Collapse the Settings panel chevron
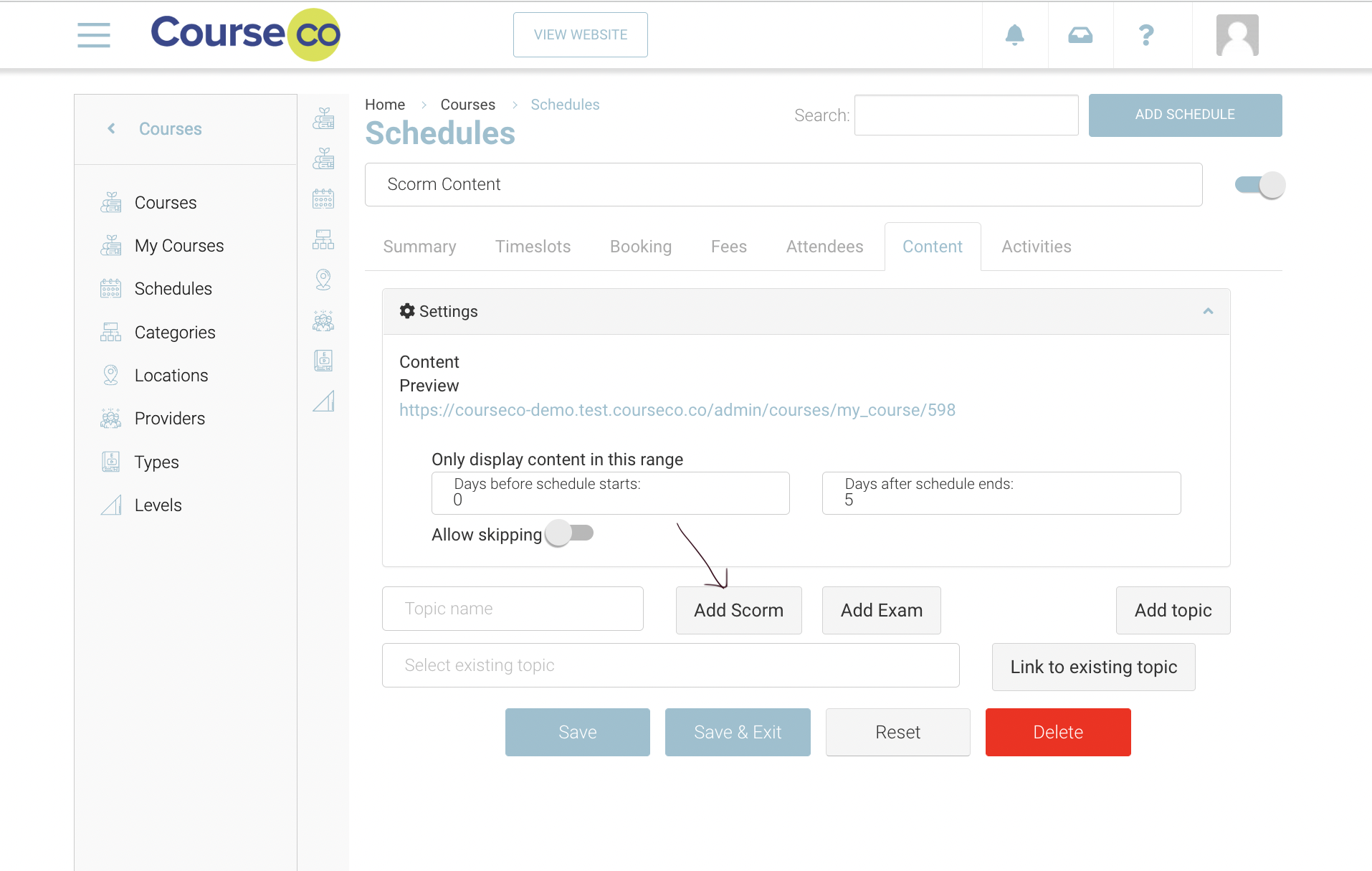The height and width of the screenshot is (871, 1372). (x=1208, y=311)
